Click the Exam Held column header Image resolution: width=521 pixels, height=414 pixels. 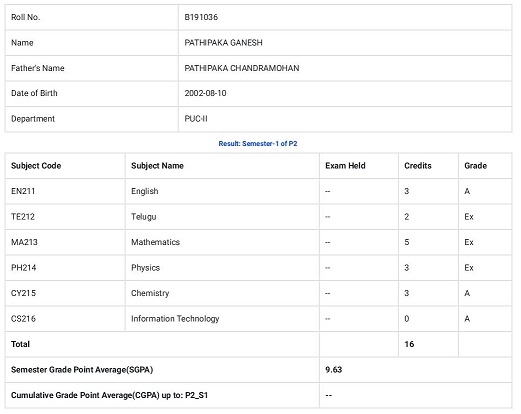345,166
